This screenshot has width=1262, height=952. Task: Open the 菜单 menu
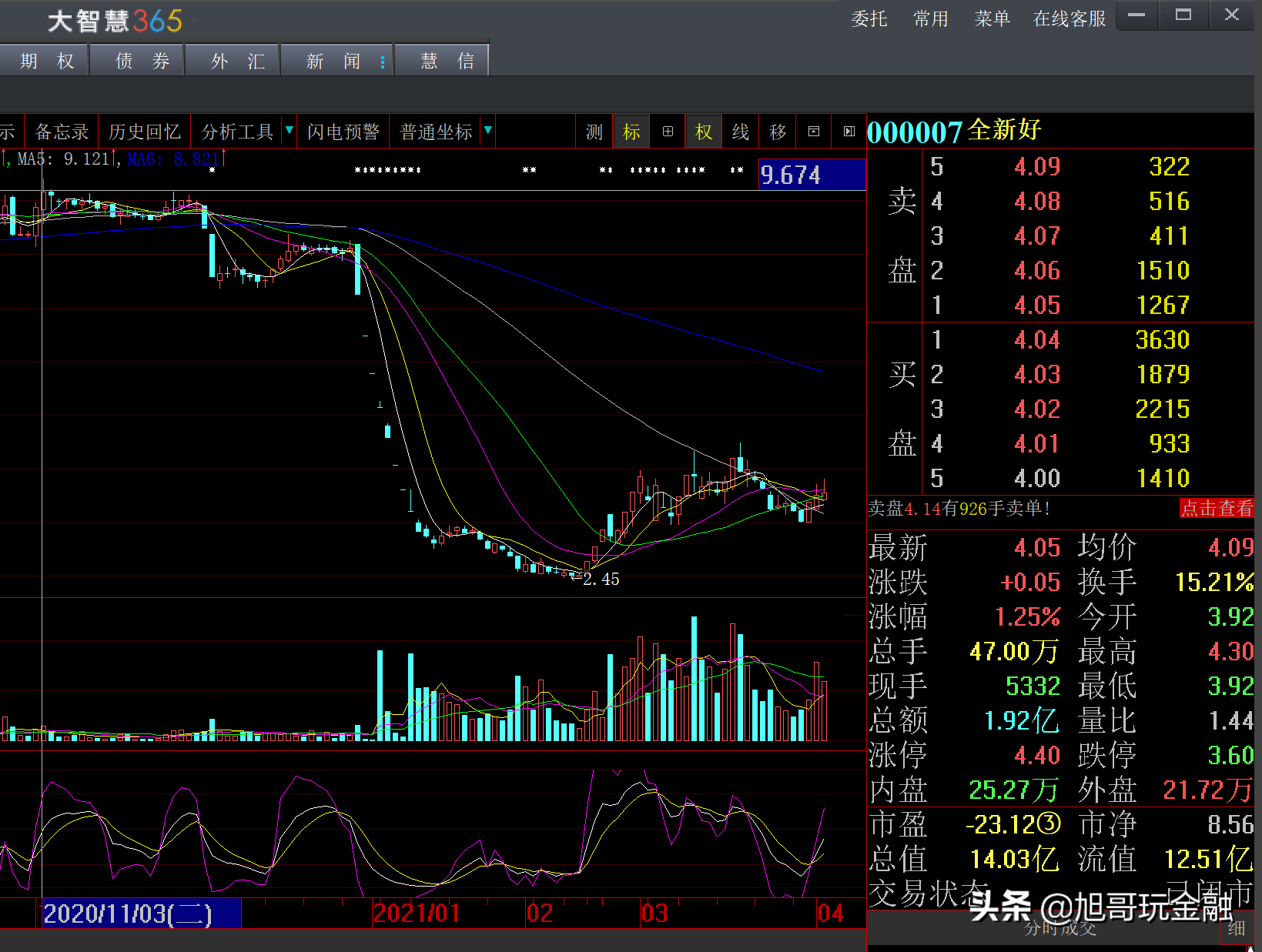pyautogui.click(x=992, y=18)
